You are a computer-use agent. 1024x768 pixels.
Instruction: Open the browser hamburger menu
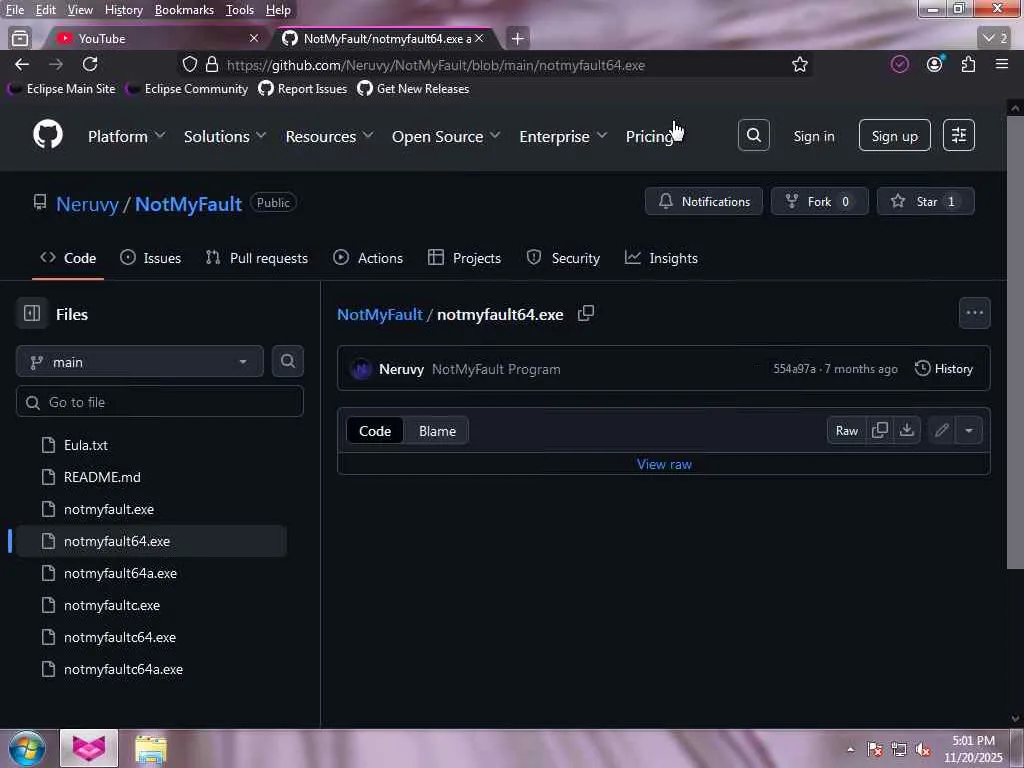(1002, 64)
